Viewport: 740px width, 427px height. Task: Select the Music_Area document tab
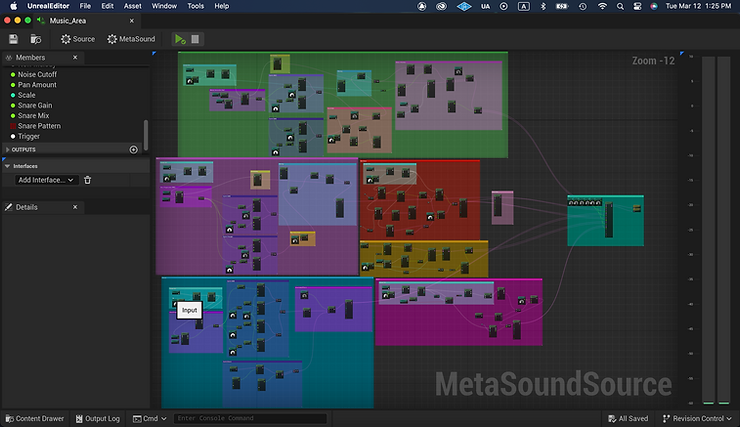tap(68, 21)
